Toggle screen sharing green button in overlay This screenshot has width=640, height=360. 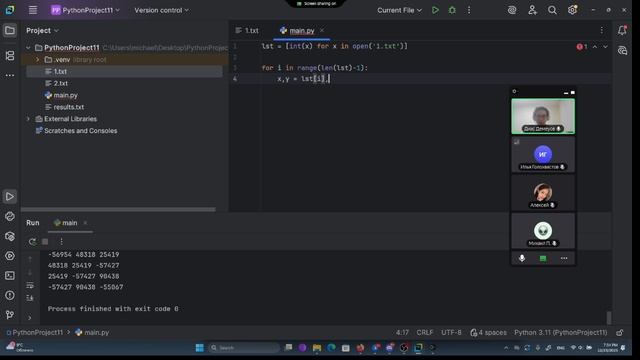click(x=543, y=258)
